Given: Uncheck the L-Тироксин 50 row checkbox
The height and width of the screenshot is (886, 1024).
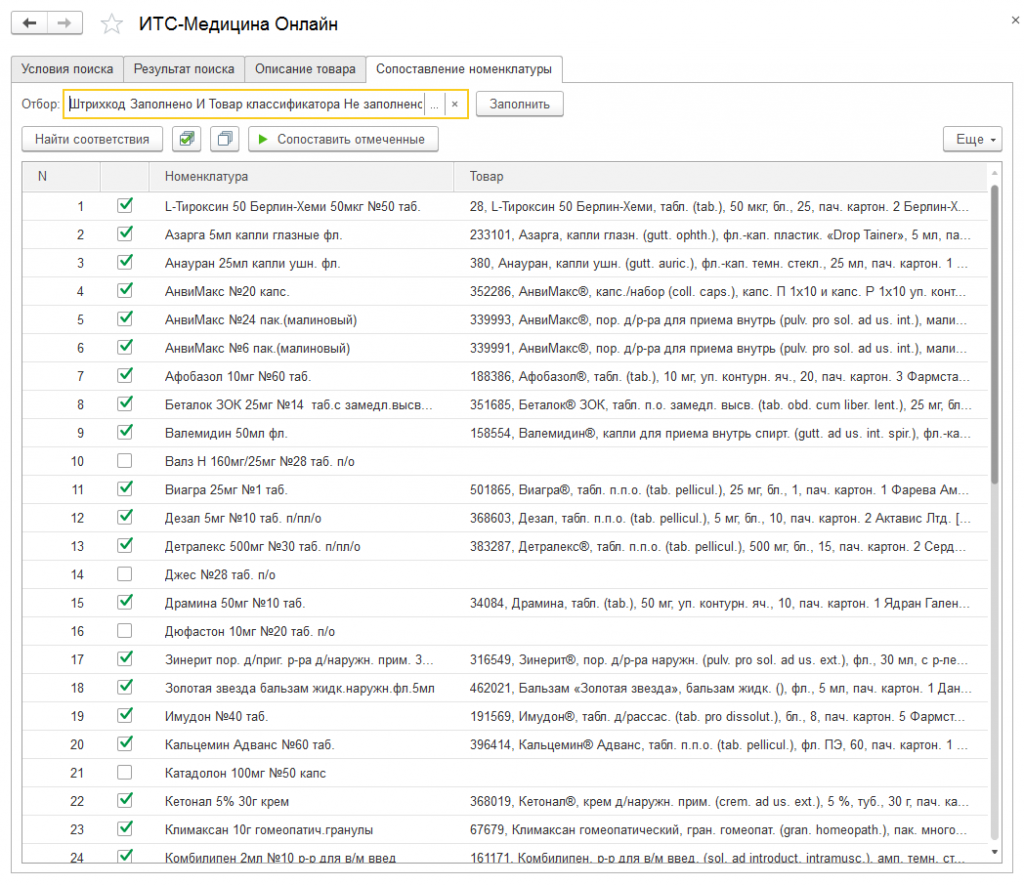Looking at the screenshot, I should coord(125,206).
